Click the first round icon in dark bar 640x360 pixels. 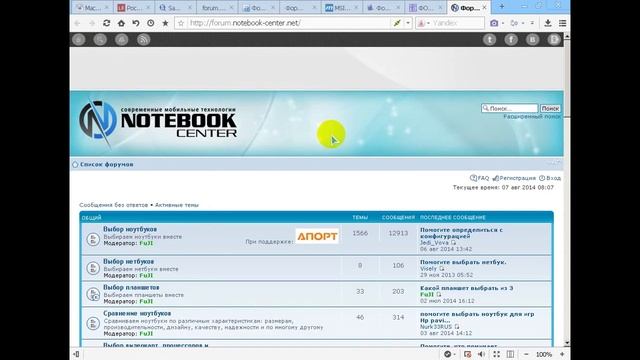click(x=79, y=40)
